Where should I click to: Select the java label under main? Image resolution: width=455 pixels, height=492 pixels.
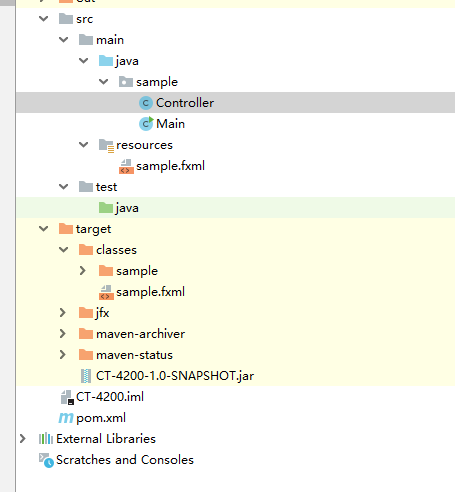point(127,61)
